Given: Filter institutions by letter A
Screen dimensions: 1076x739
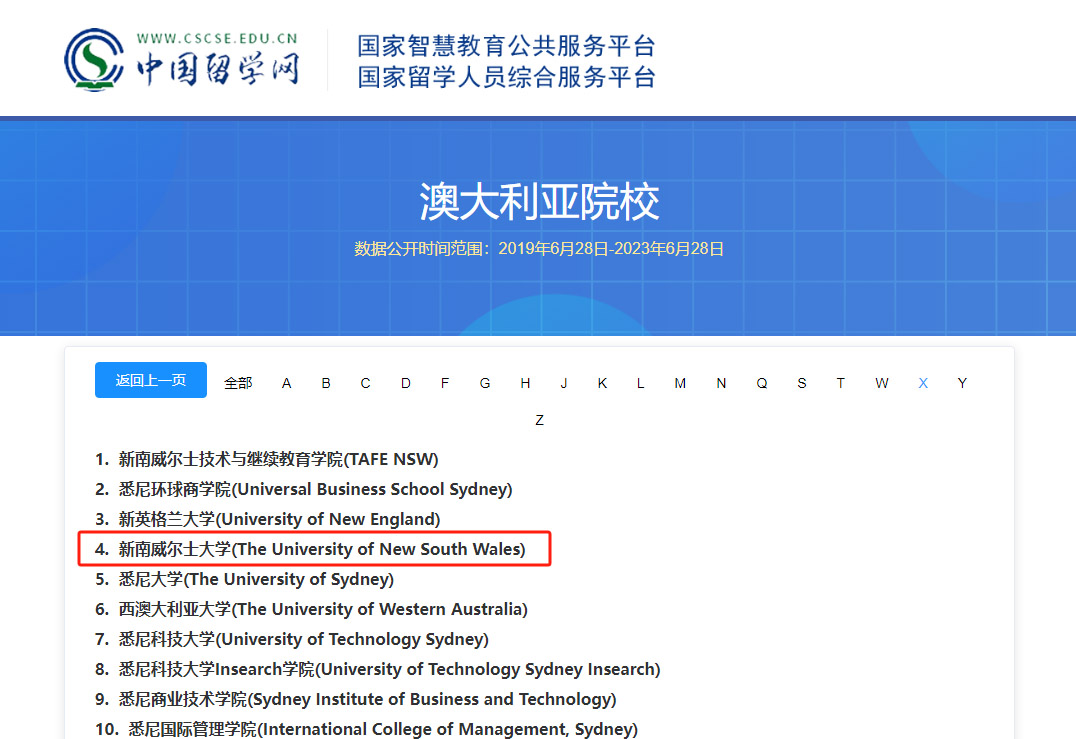Looking at the screenshot, I should [287, 383].
